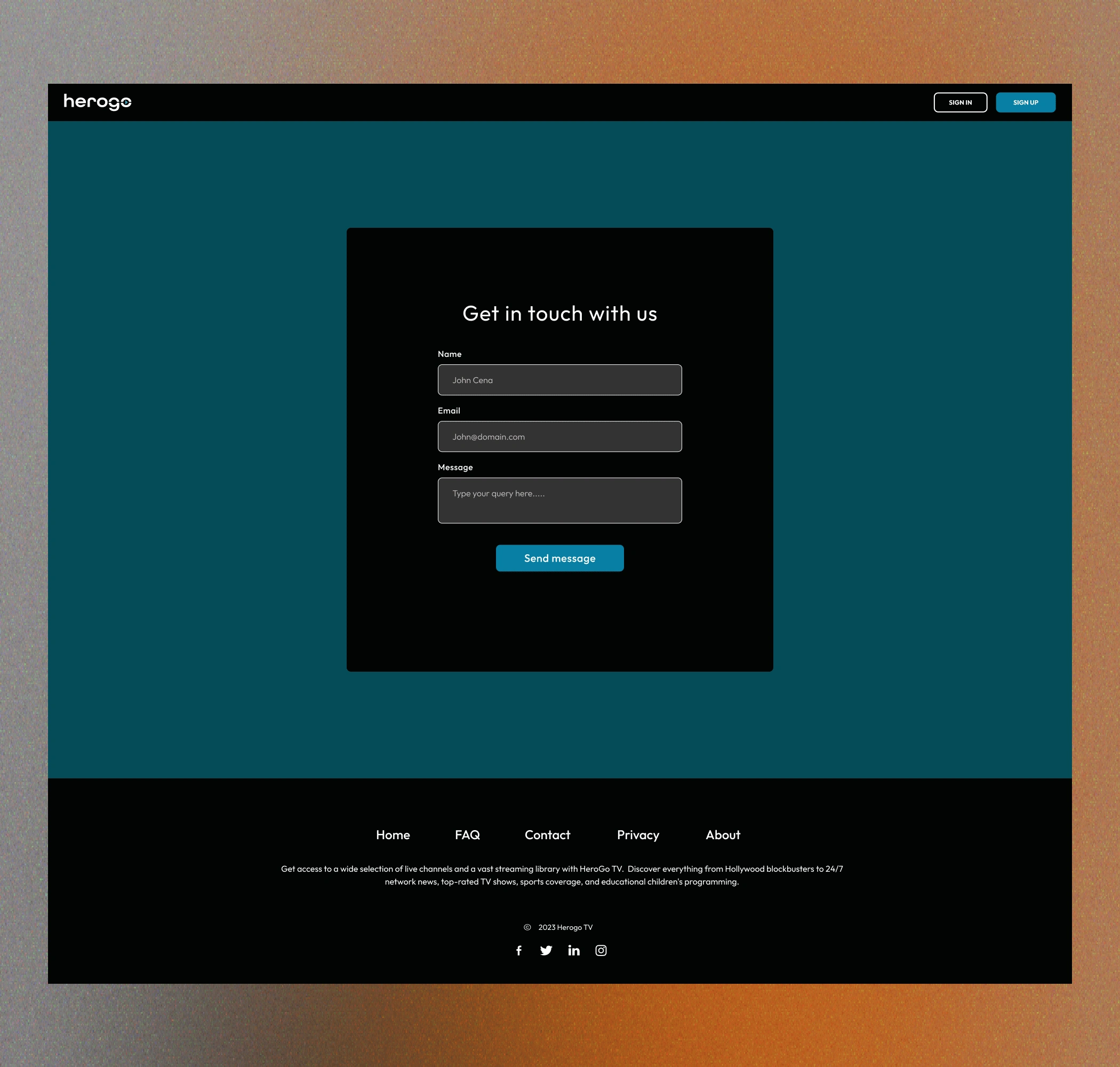This screenshot has width=1120, height=1067.
Task: Click the 'Name' field label
Action: 449,354
